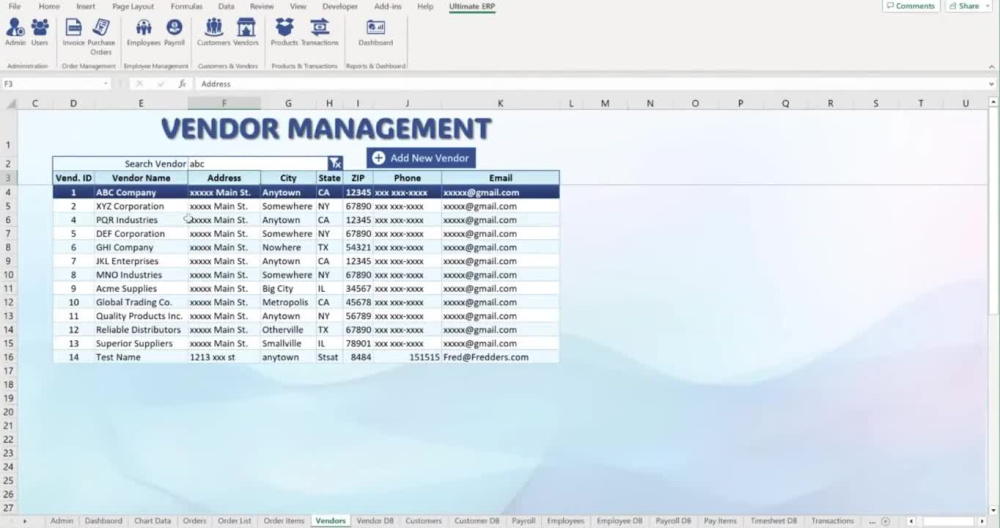Switch to the Page Layout tab
Viewport: 1000px width, 528px height.
coord(133,6)
